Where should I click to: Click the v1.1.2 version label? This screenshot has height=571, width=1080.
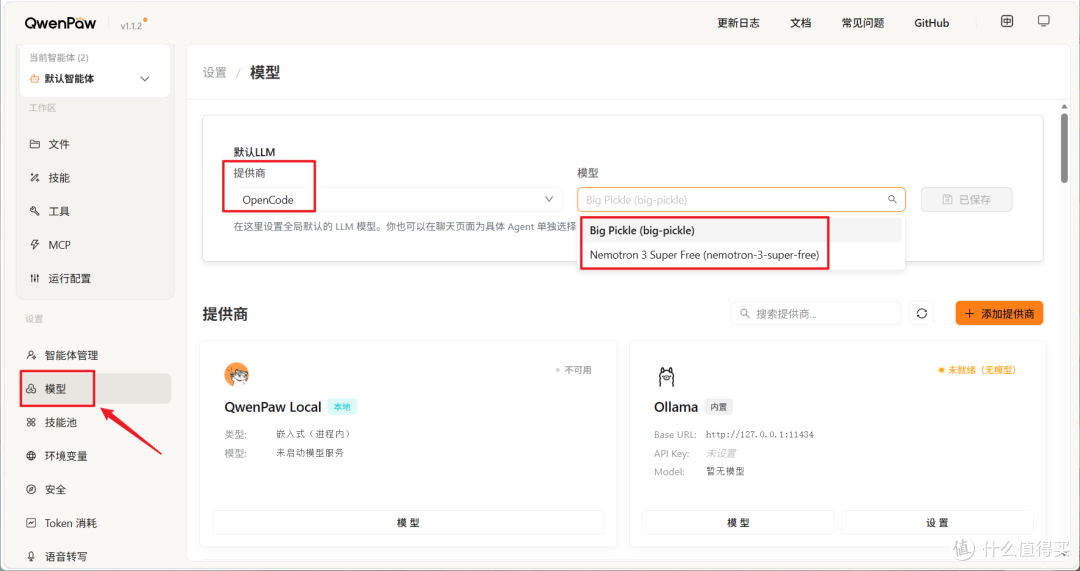[x=130, y=26]
